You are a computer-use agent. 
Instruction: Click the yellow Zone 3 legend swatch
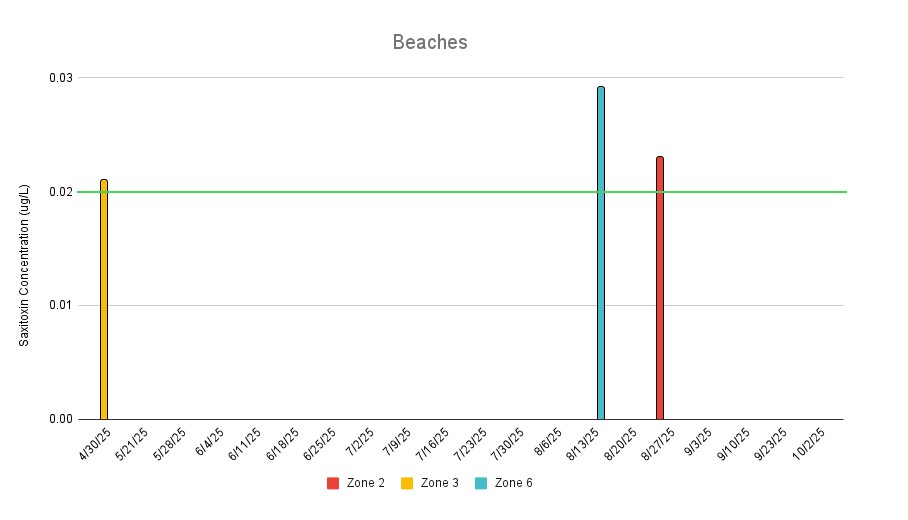click(x=408, y=484)
